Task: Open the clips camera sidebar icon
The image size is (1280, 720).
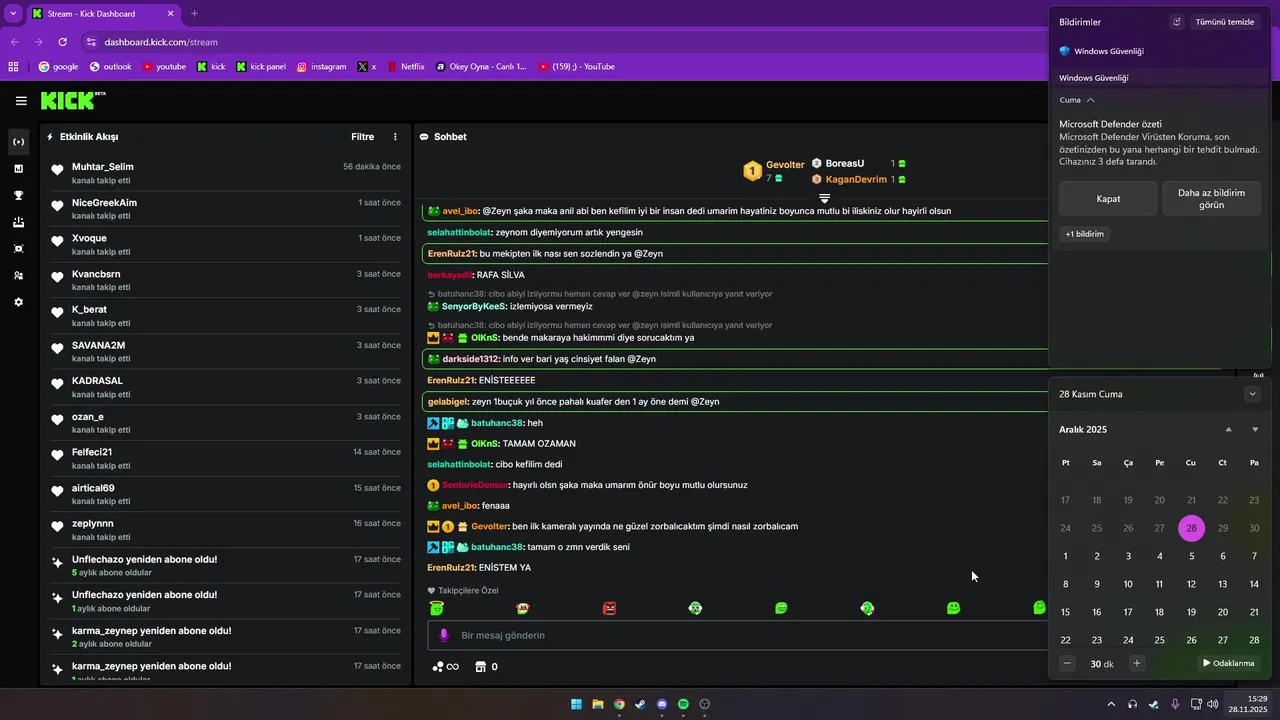Action: (18, 248)
